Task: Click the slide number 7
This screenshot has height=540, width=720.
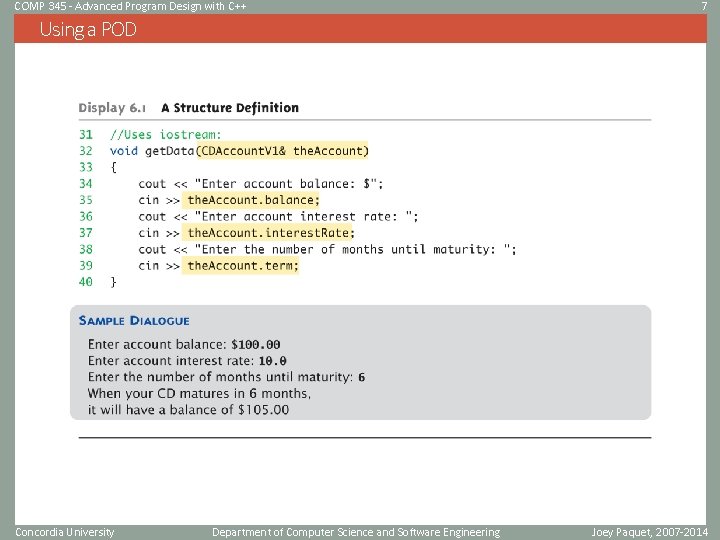Action: point(704,6)
